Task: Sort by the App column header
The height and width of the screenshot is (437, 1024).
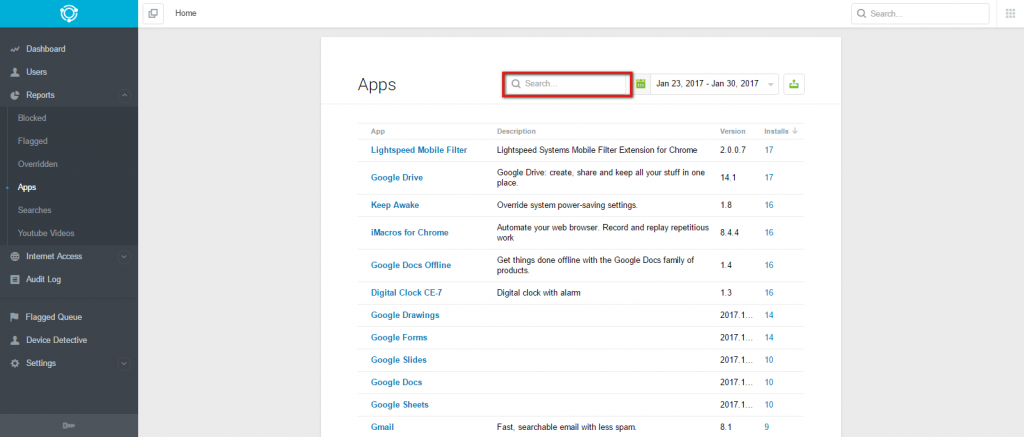Action: (377, 131)
